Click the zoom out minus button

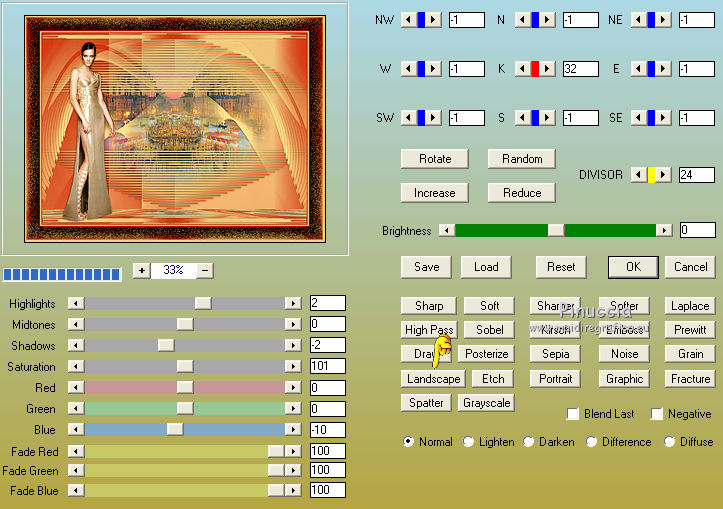(x=205, y=270)
